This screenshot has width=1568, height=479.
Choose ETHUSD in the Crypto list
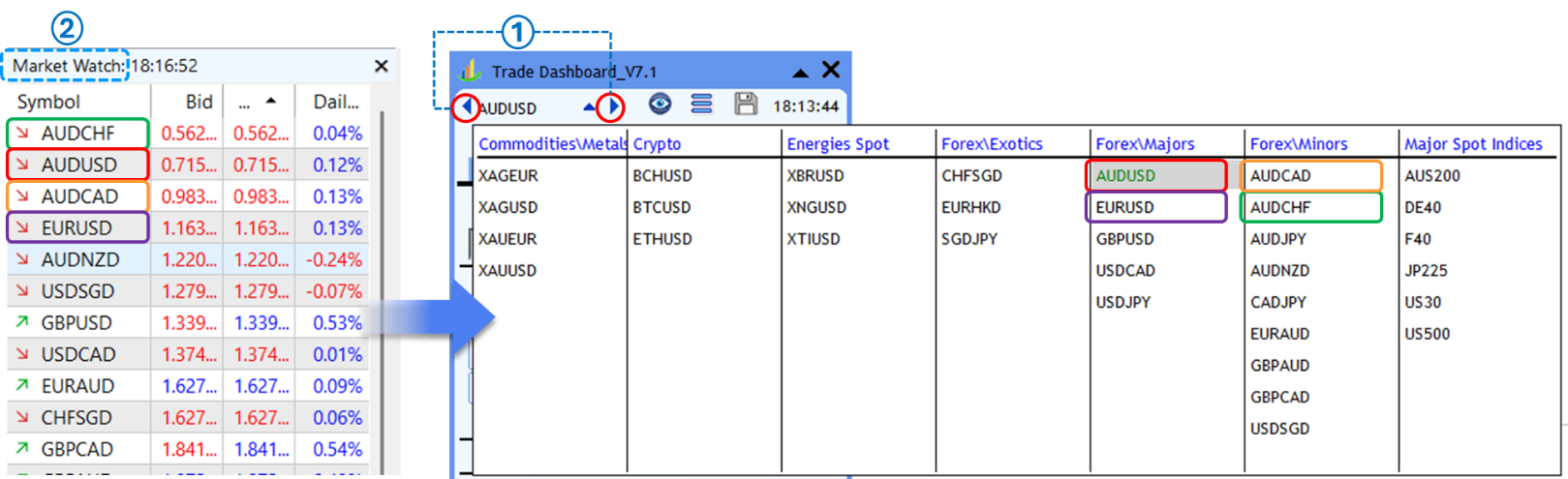tap(662, 239)
